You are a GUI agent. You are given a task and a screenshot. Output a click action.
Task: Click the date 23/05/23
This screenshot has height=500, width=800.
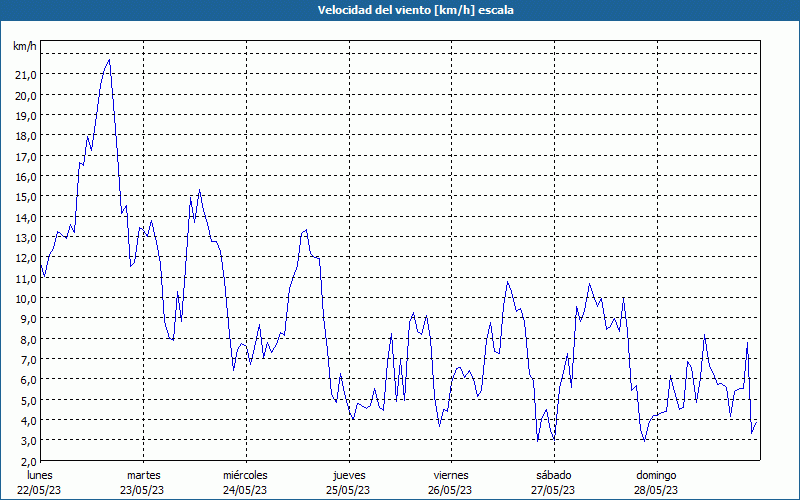click(142, 490)
